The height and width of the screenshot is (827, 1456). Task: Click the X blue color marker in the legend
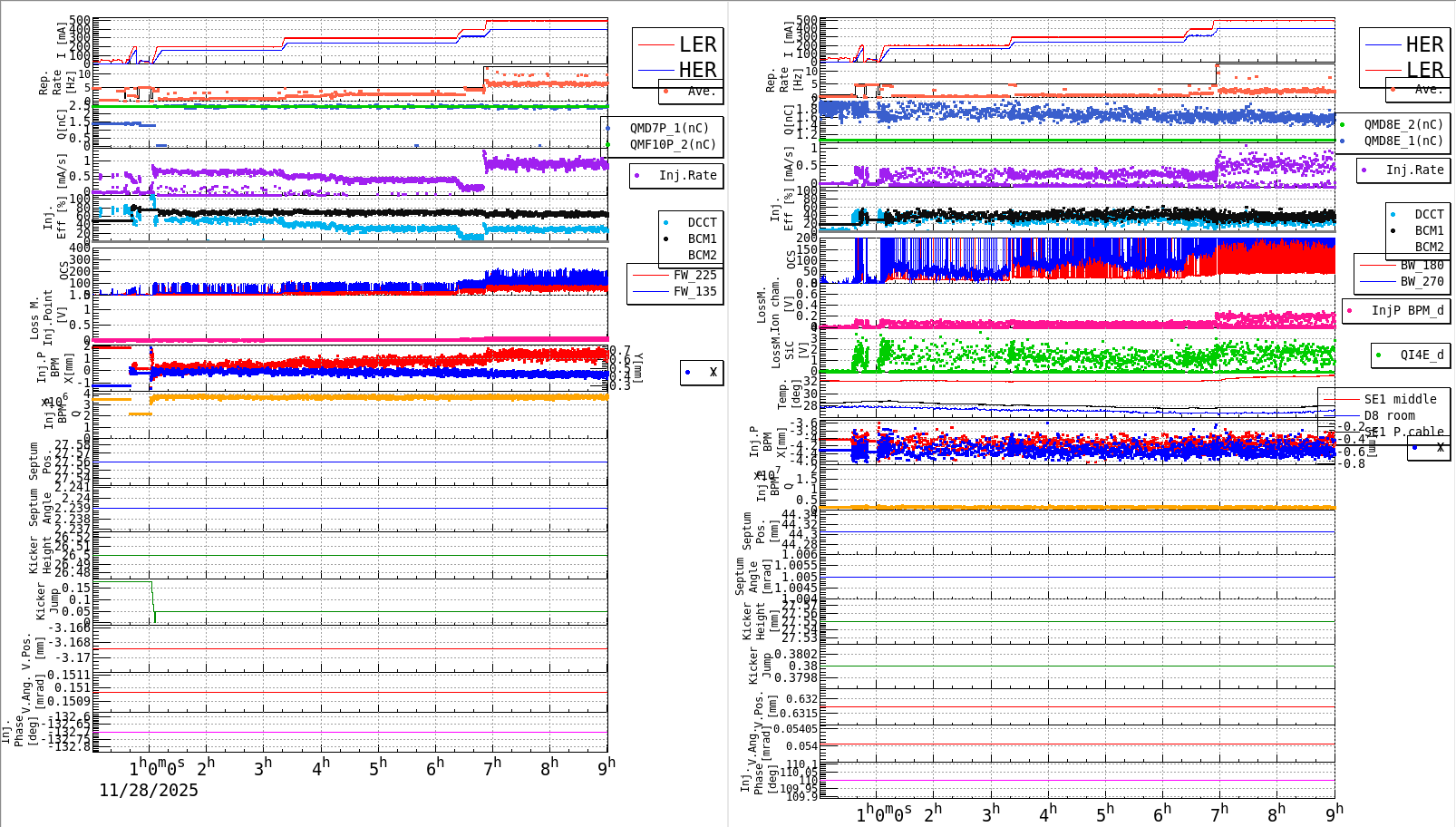point(685,372)
